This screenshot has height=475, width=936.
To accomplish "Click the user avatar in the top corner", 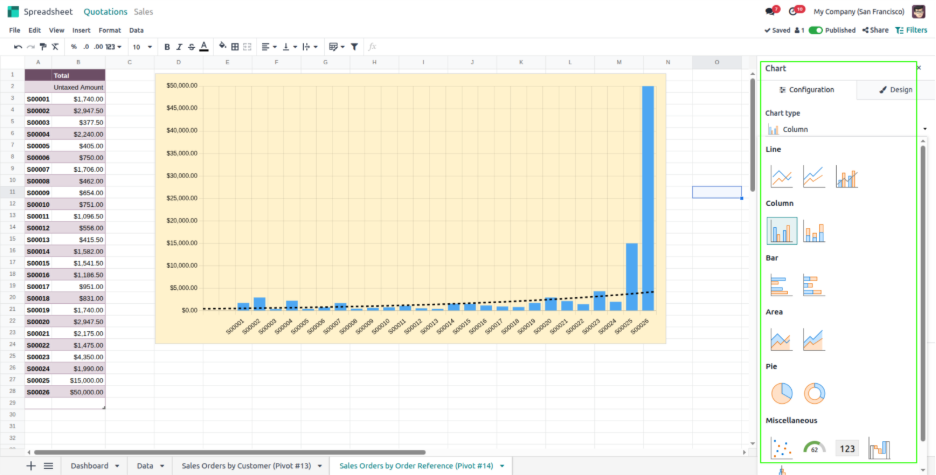I will coord(919,11).
